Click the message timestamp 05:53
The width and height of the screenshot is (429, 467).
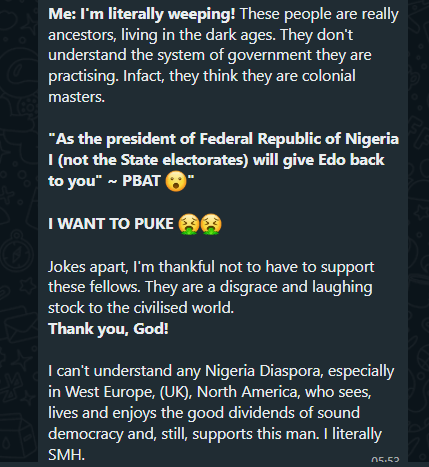pyautogui.click(x=385, y=460)
